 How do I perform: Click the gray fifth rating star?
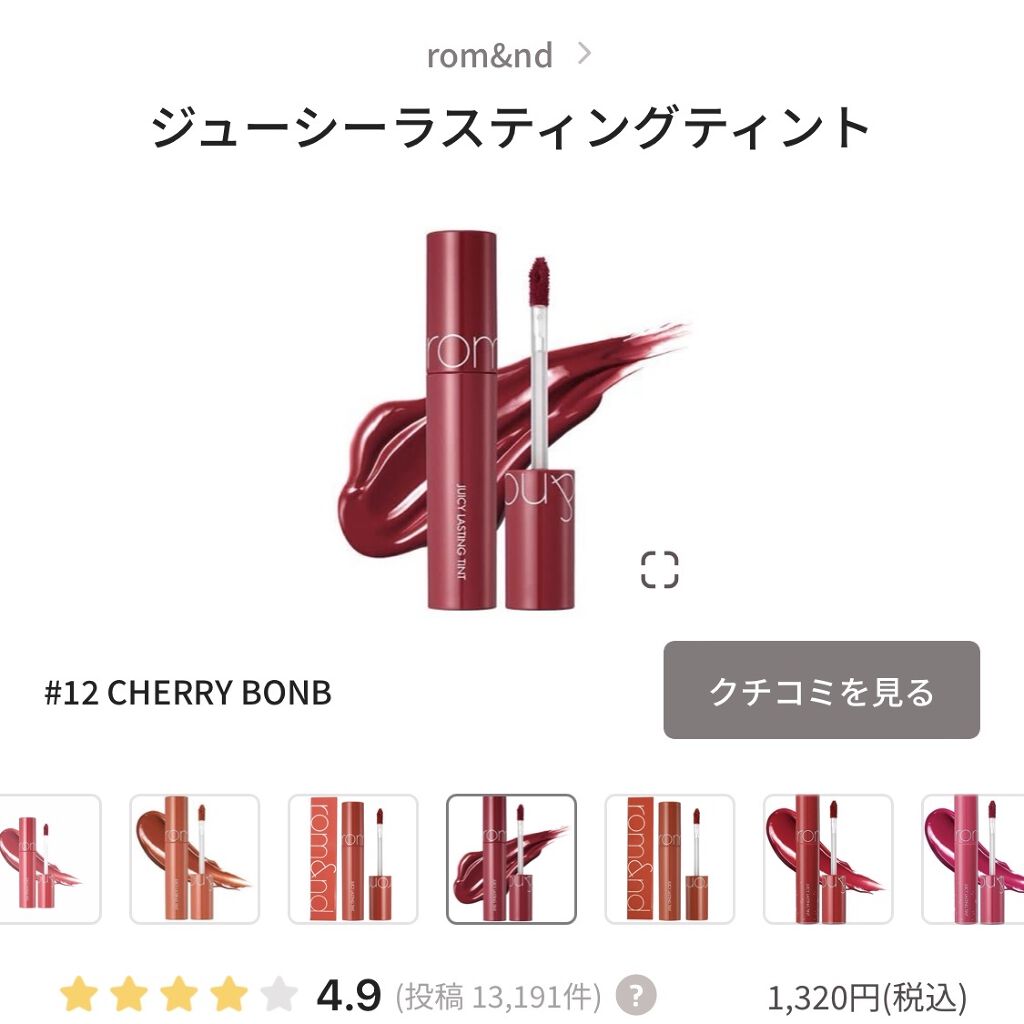(278, 995)
